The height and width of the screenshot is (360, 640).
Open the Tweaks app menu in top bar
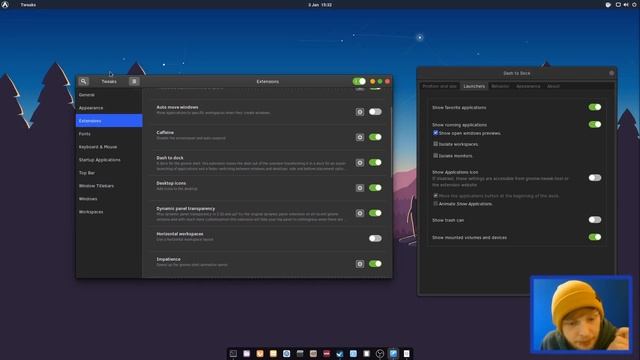coord(28,4)
